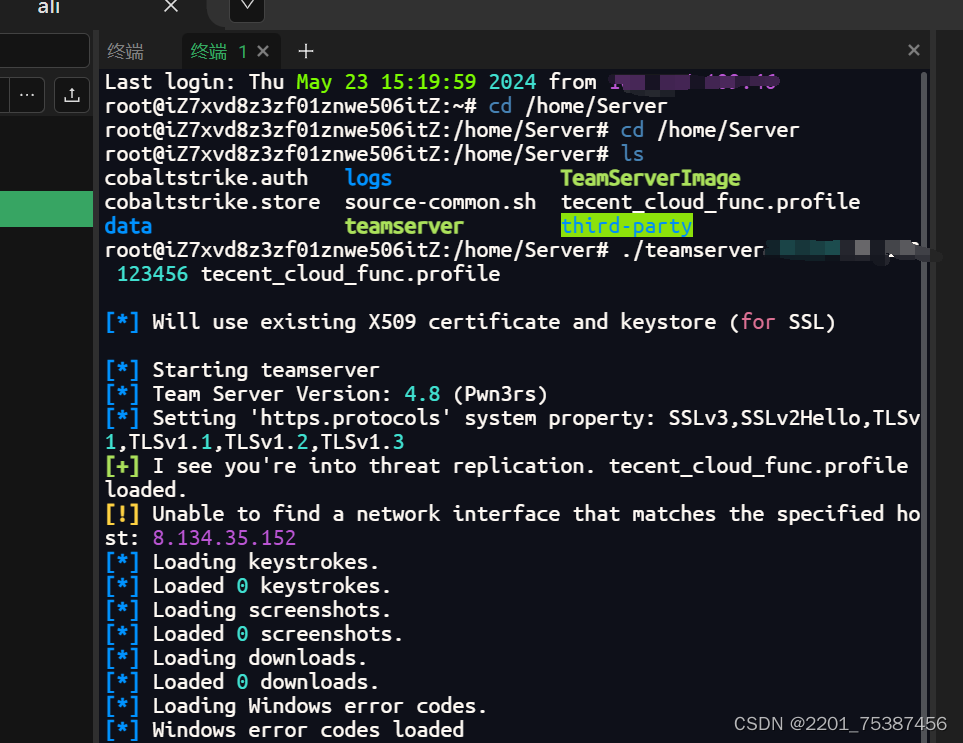963x743 pixels.
Task: Click the input field in the left sidebar
Action: click(x=44, y=50)
